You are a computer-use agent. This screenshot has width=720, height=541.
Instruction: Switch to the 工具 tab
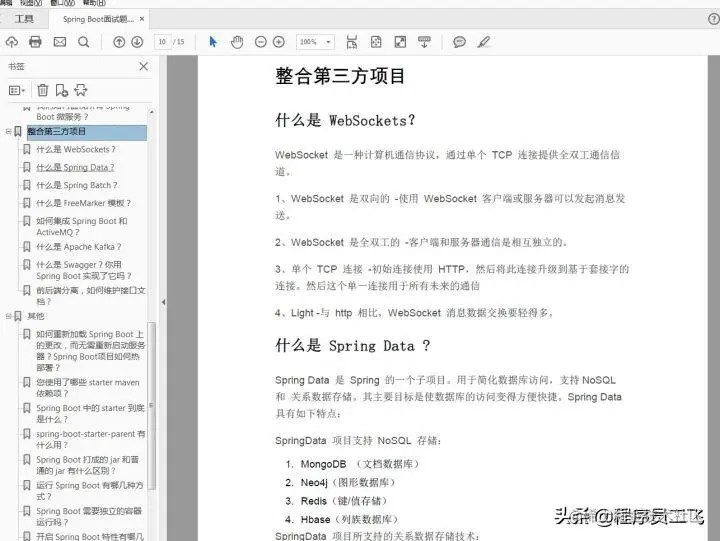click(24, 19)
